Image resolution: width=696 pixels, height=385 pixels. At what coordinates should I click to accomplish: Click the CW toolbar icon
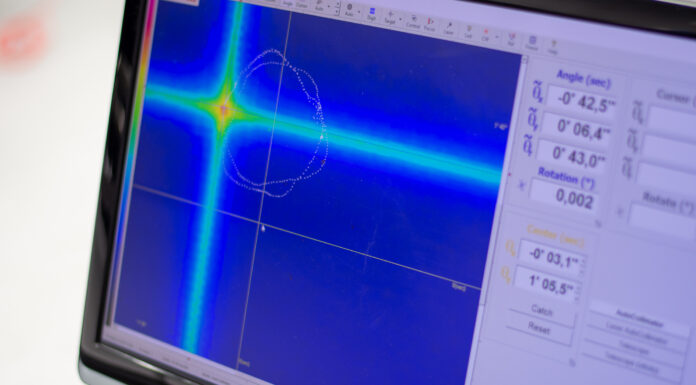coord(486,35)
